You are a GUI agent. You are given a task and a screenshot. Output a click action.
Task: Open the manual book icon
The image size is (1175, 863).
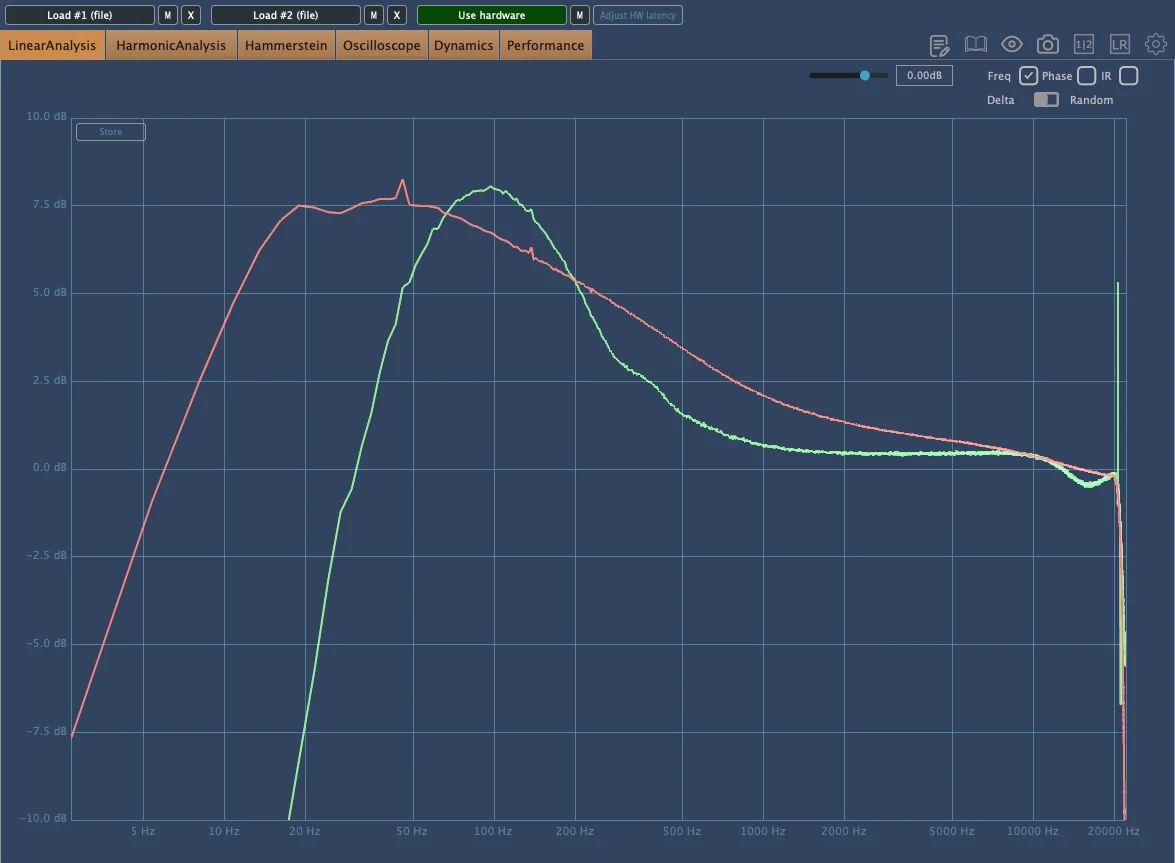975,44
